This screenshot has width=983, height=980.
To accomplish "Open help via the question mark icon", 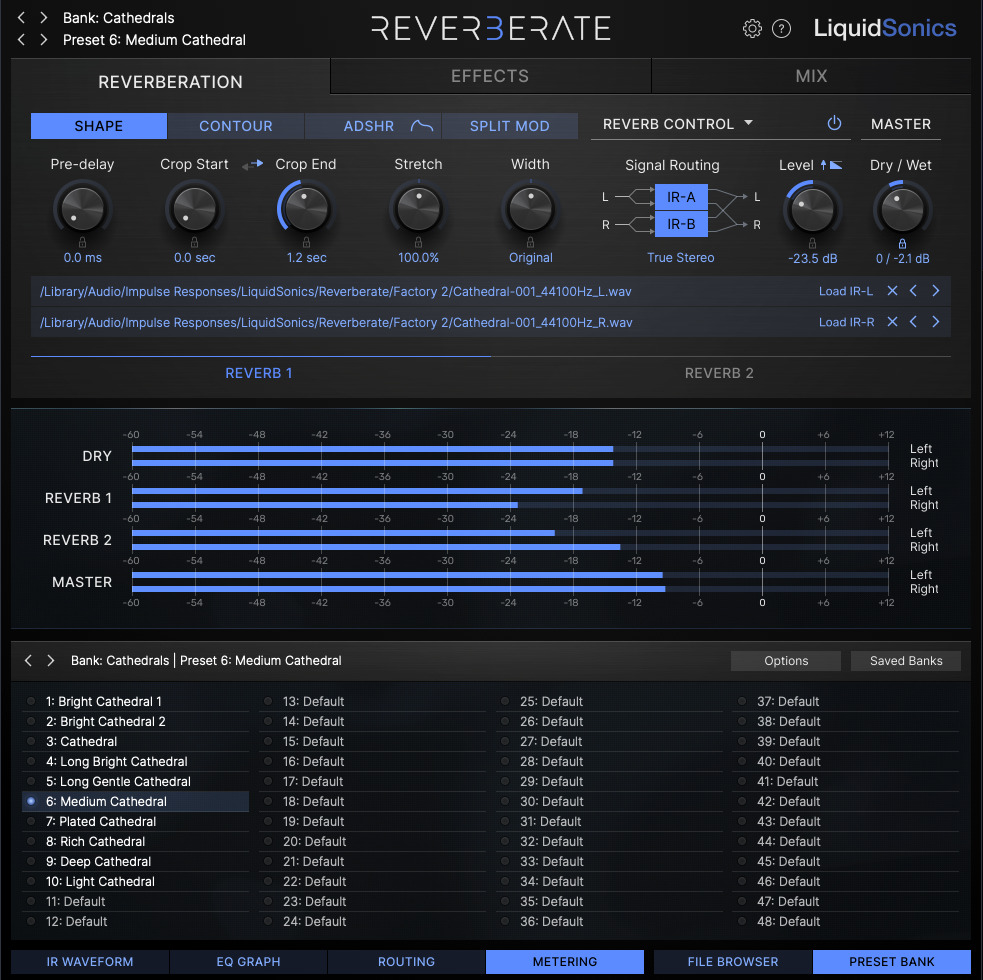I will [781, 28].
